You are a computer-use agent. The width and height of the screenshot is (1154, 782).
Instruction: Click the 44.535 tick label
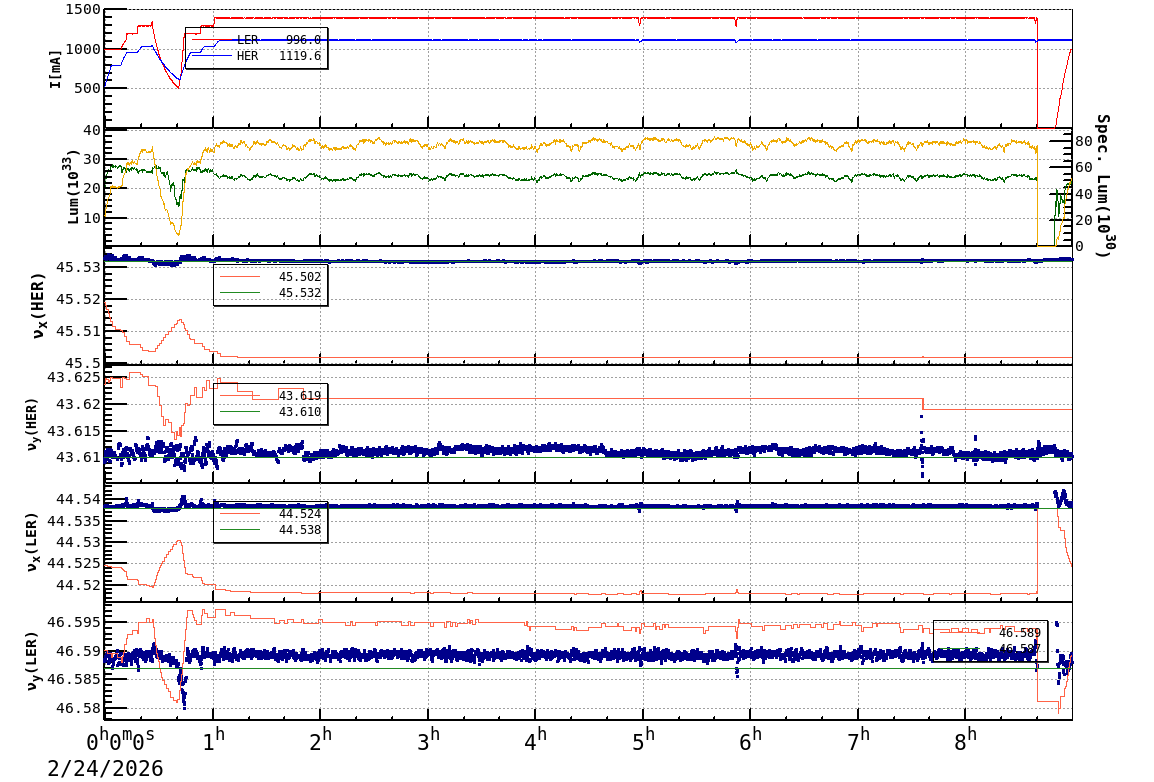coord(74,521)
